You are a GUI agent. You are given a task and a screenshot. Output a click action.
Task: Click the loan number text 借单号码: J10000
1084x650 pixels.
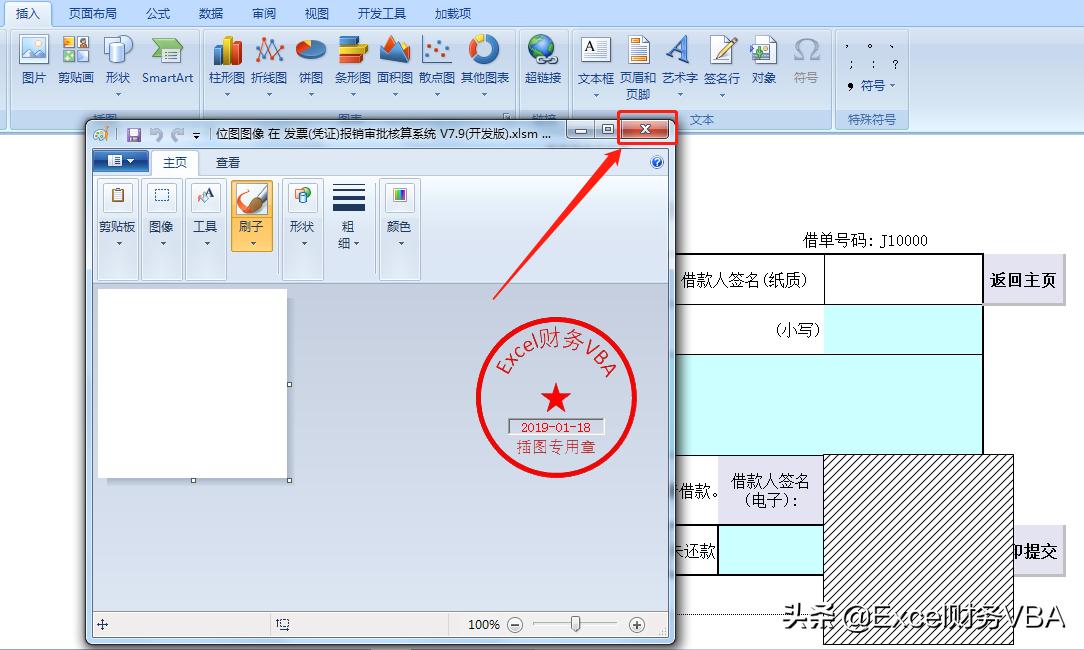[866, 241]
